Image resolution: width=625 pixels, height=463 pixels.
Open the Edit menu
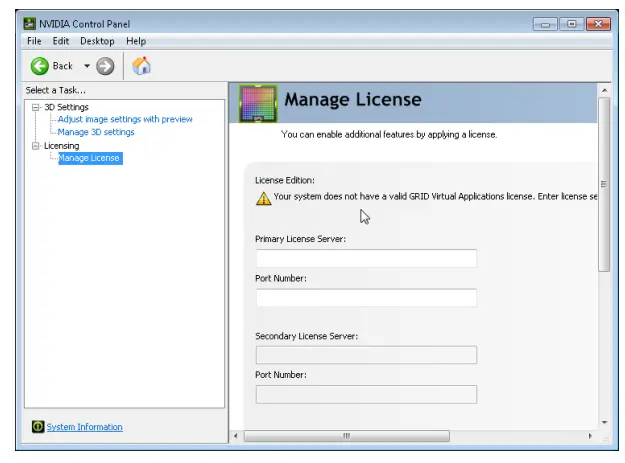pyautogui.click(x=61, y=41)
